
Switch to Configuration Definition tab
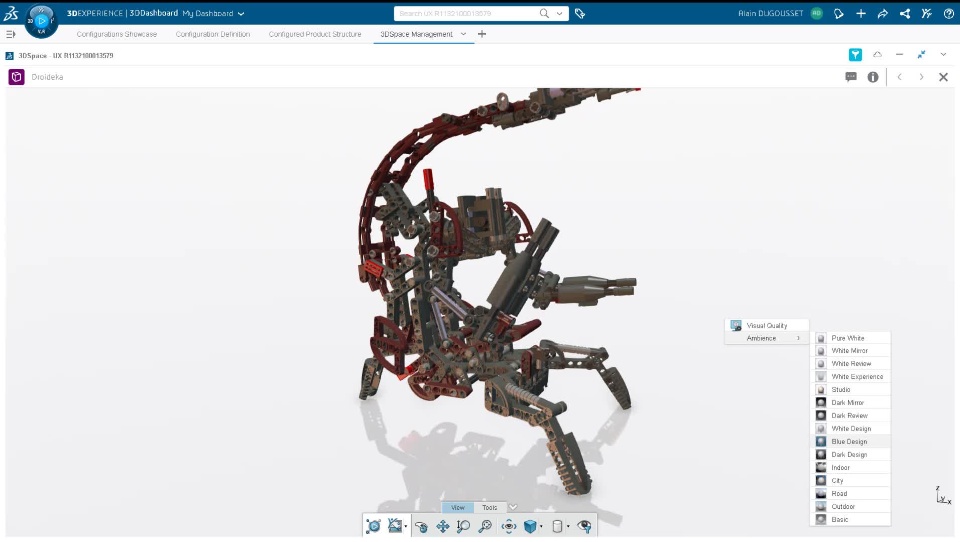(212, 34)
